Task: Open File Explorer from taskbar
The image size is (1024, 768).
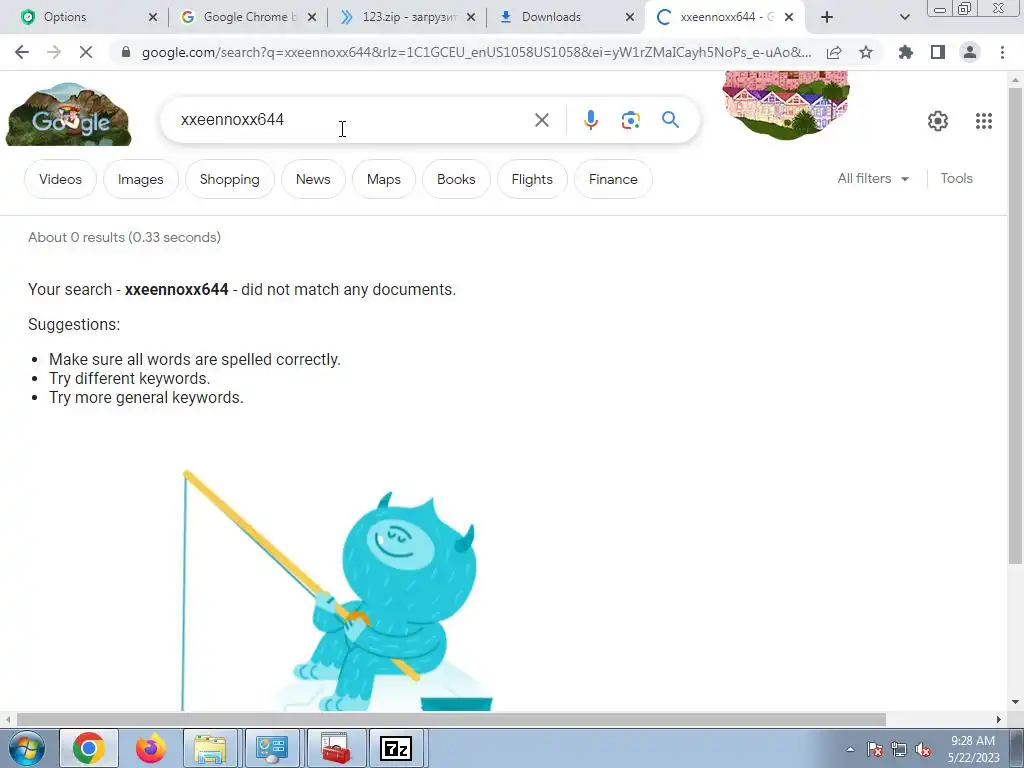Action: click(210, 748)
